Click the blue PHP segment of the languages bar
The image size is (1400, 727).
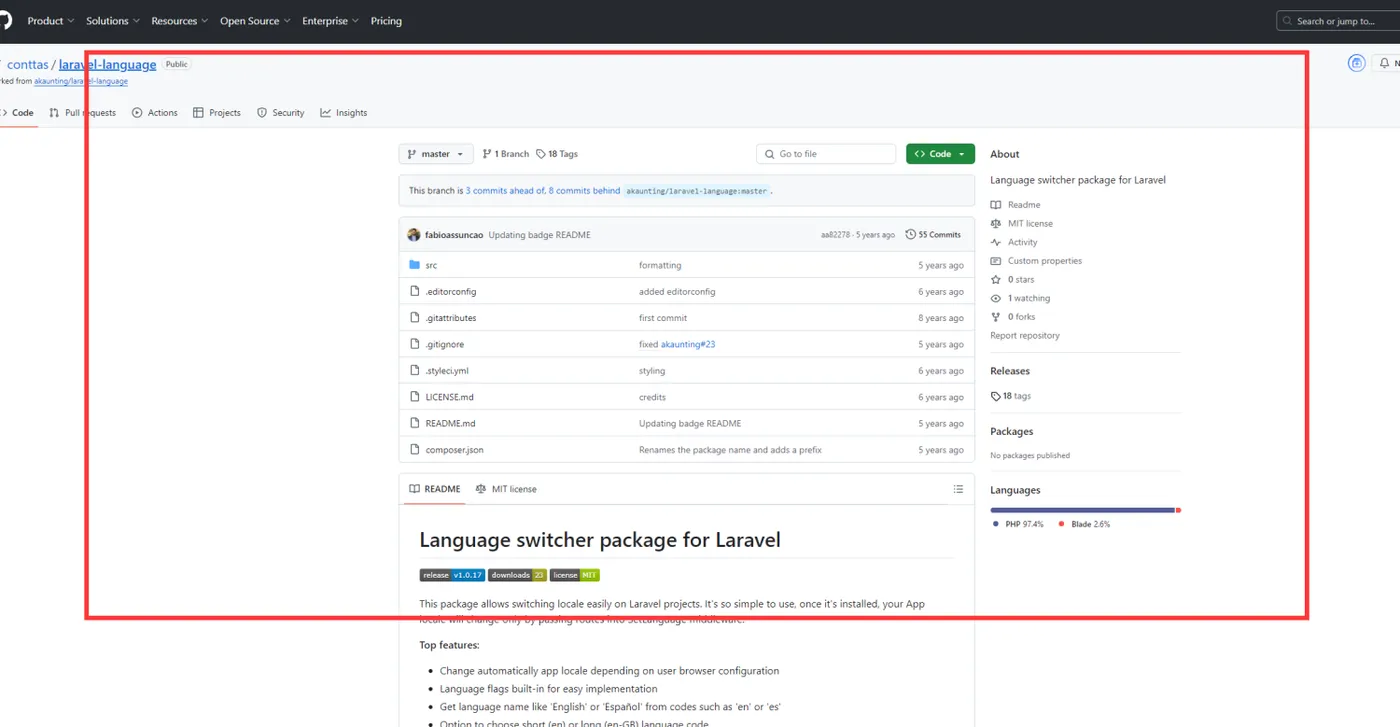pos(1083,510)
